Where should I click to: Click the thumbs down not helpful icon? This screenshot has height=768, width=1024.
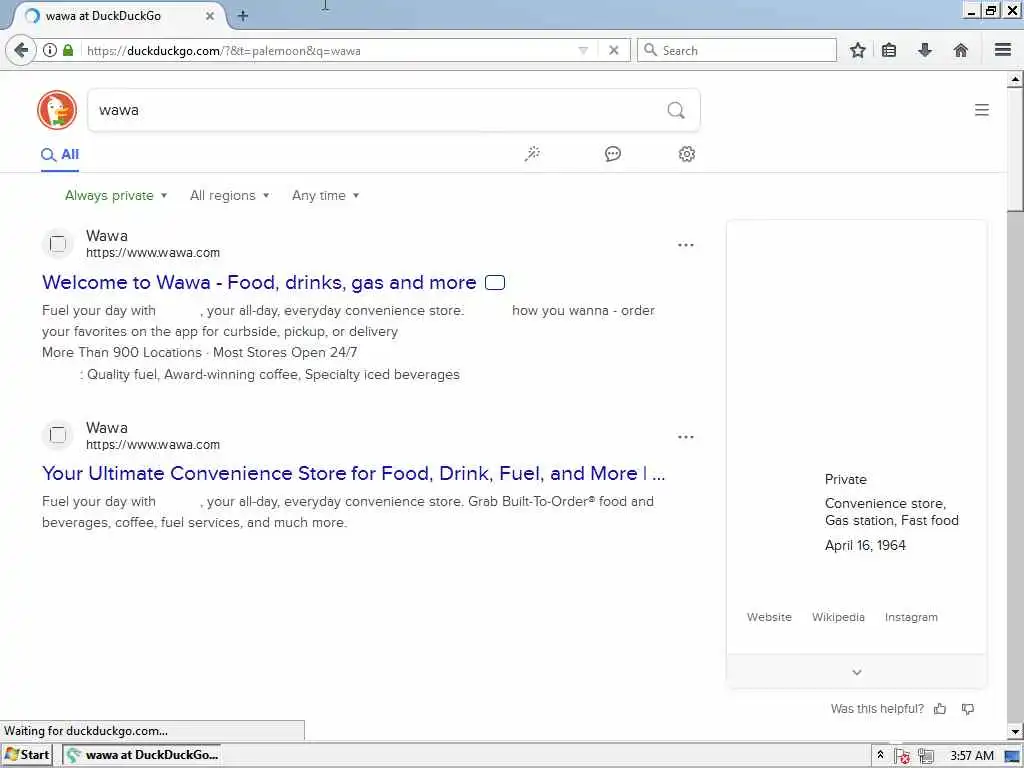point(968,709)
